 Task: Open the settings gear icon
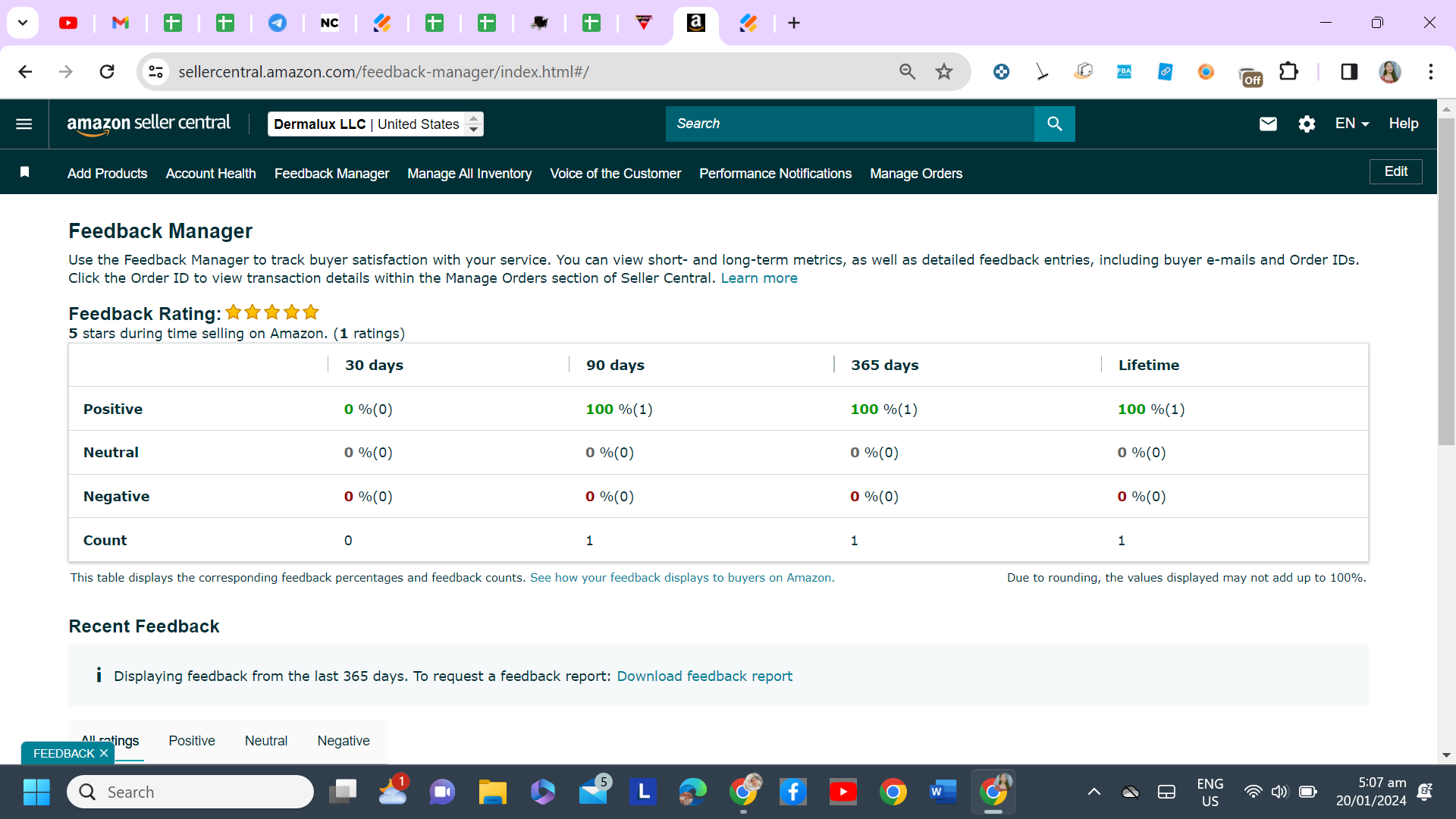pyautogui.click(x=1307, y=124)
